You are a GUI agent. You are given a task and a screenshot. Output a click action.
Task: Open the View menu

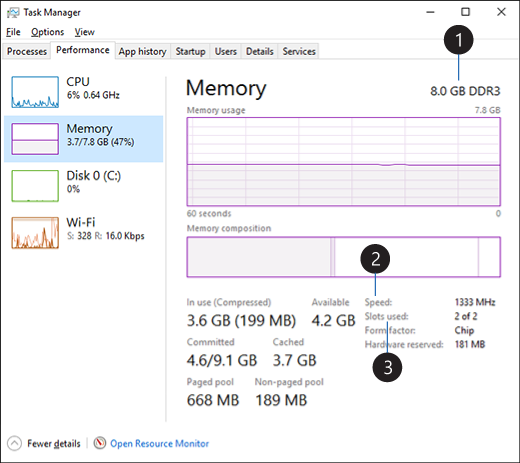tap(84, 32)
